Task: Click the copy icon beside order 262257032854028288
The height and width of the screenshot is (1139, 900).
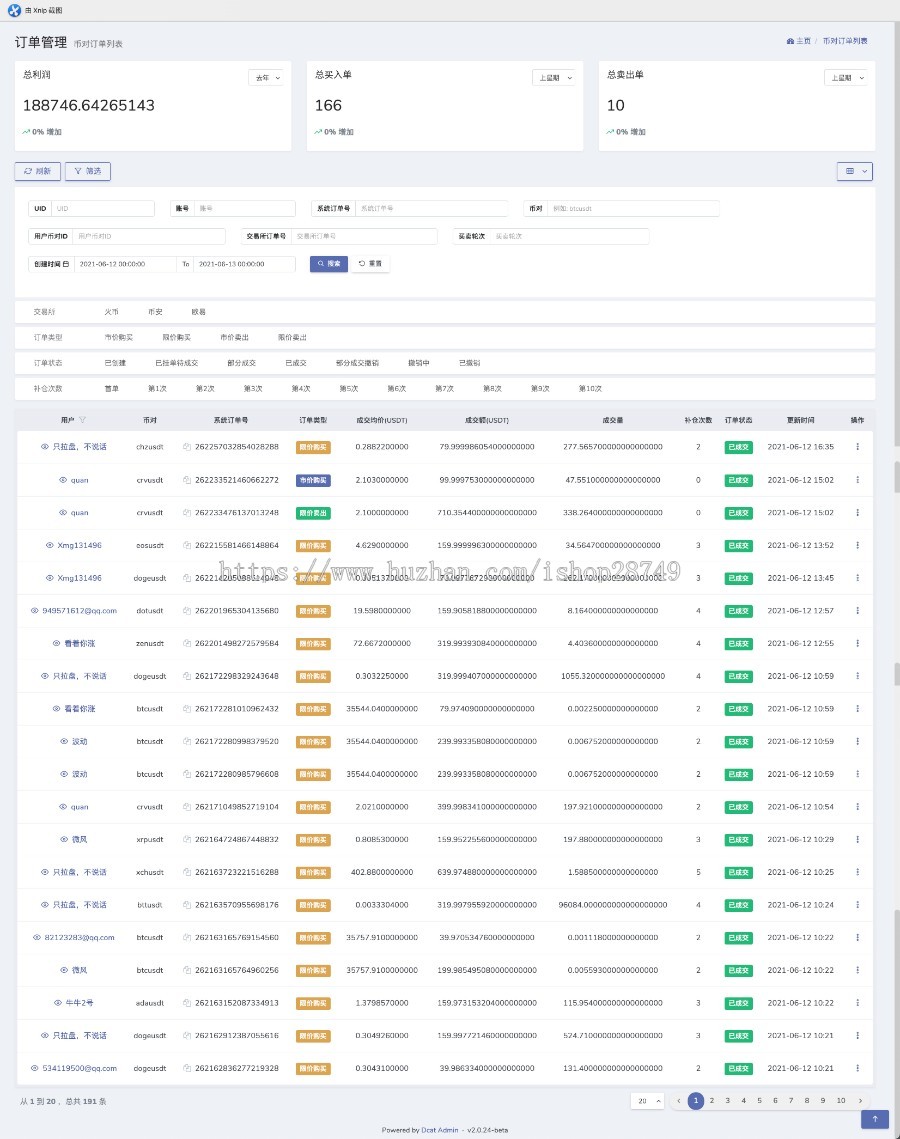Action: click(187, 447)
